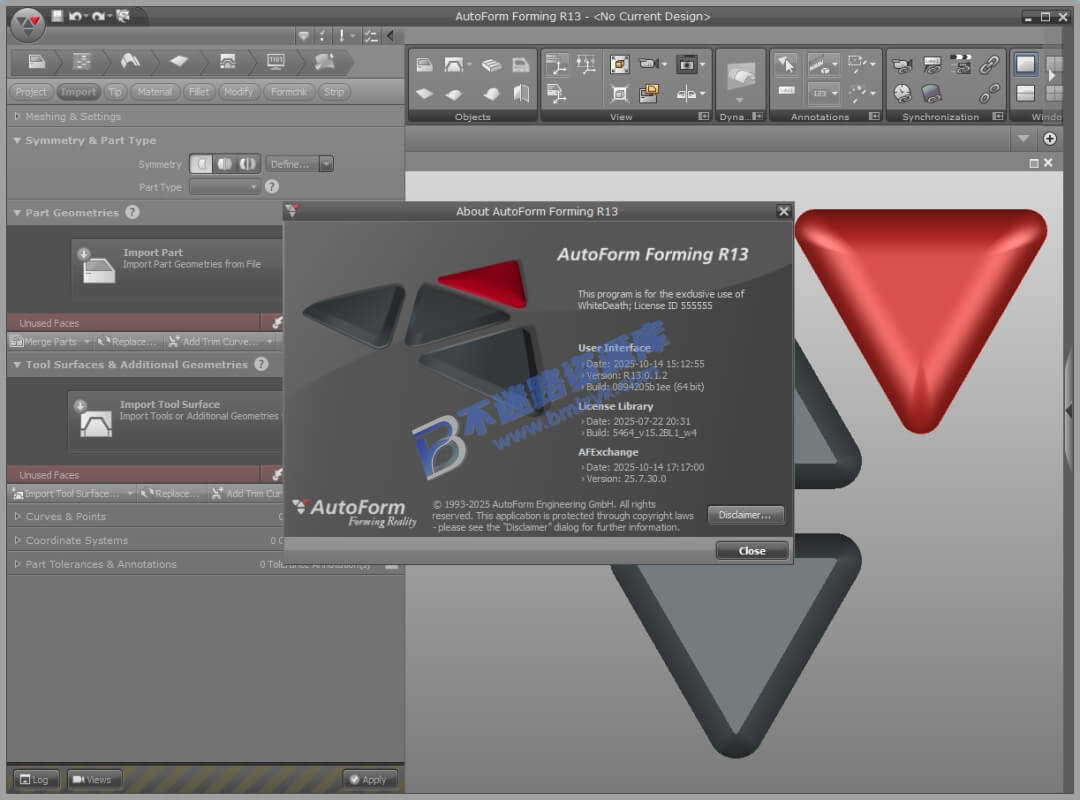Select the double-symmetry third toggle
1080x800 pixels.
pos(248,164)
